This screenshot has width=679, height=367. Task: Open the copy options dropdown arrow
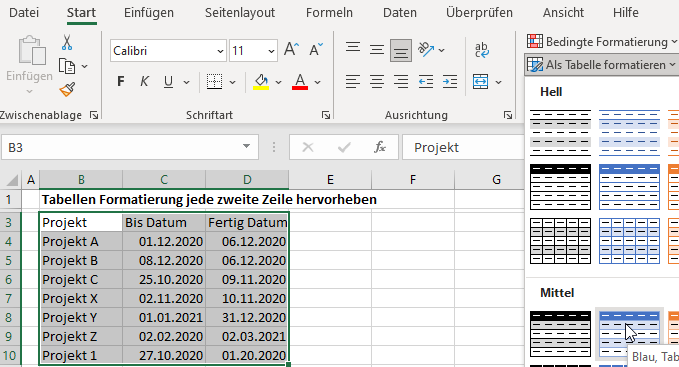point(84,66)
